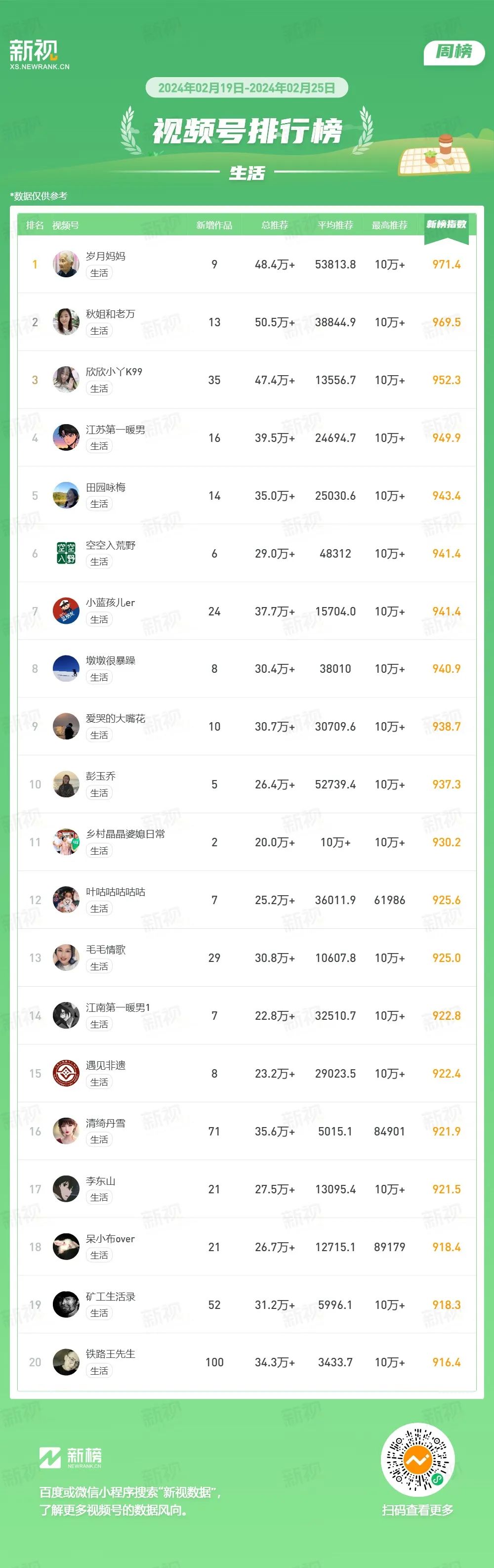Open the 铁路王先生 account name
Viewport: 494px width, 1568px height.
(x=110, y=1354)
